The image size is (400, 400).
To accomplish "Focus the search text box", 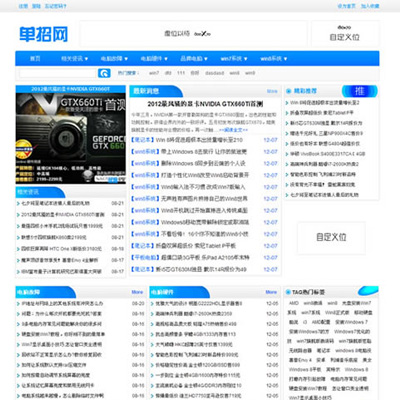I will pyautogui.click(x=58, y=73).
